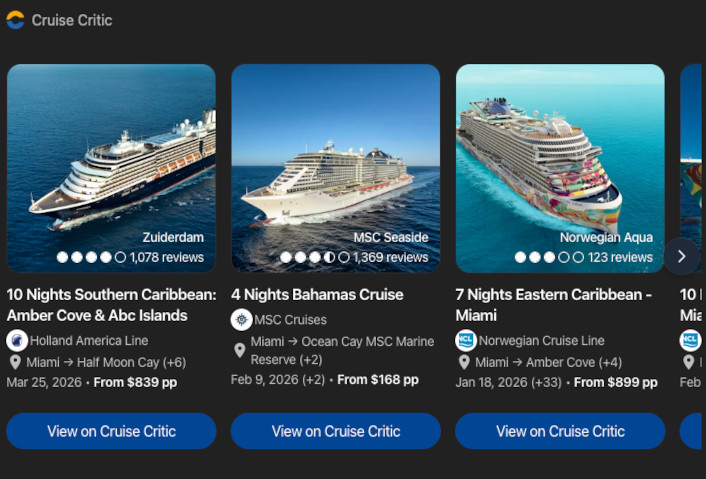
Task: View 4 Nights Bahamas cruise on Cruise Critic
Action: click(x=335, y=431)
